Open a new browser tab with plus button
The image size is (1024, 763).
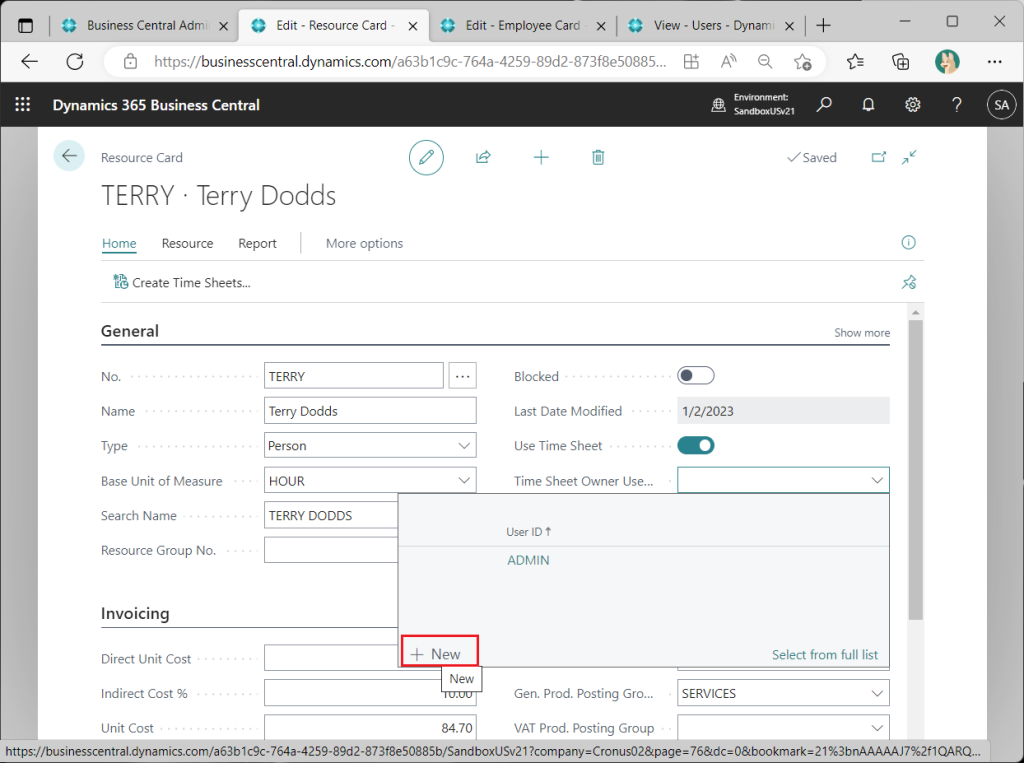click(x=824, y=25)
